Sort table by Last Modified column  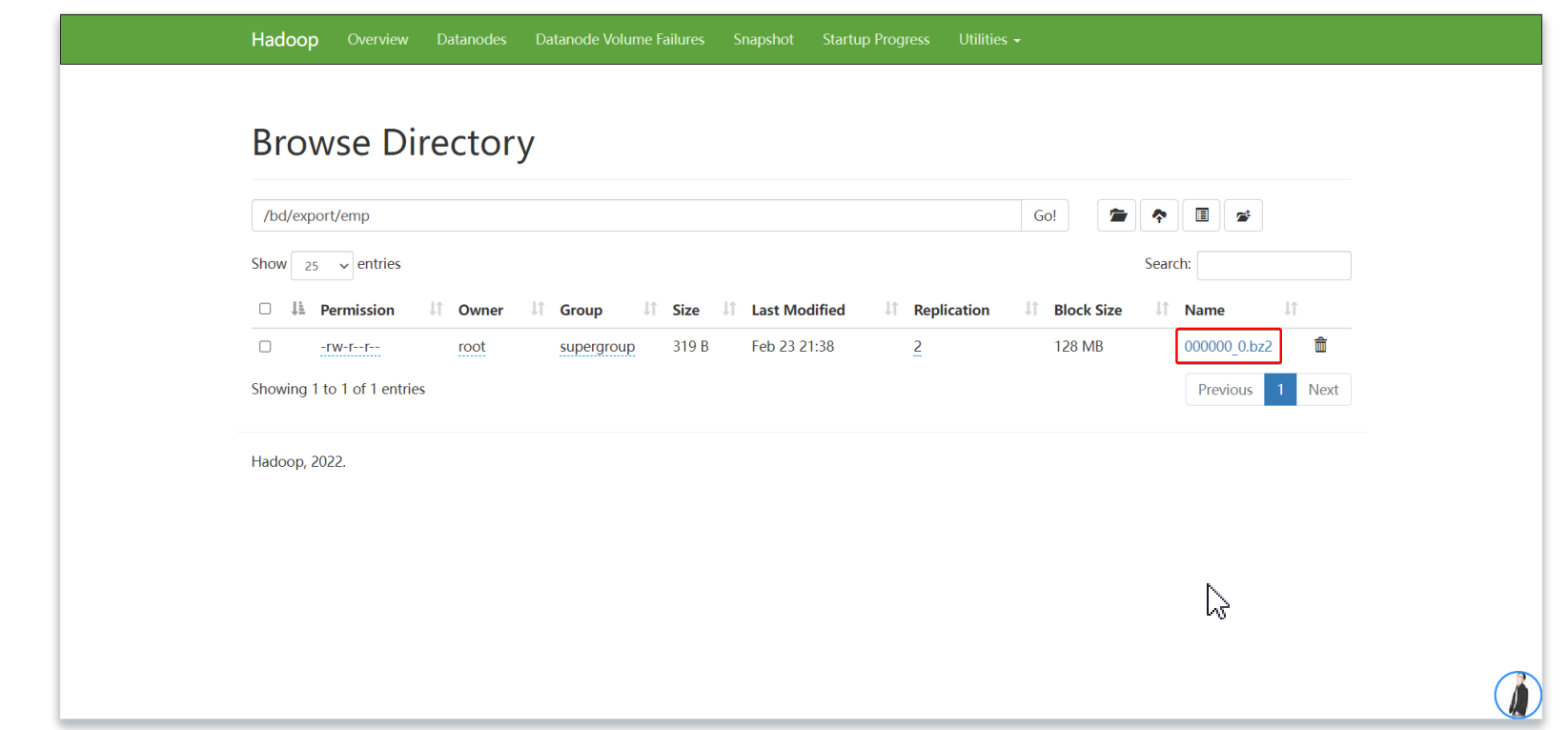798,310
